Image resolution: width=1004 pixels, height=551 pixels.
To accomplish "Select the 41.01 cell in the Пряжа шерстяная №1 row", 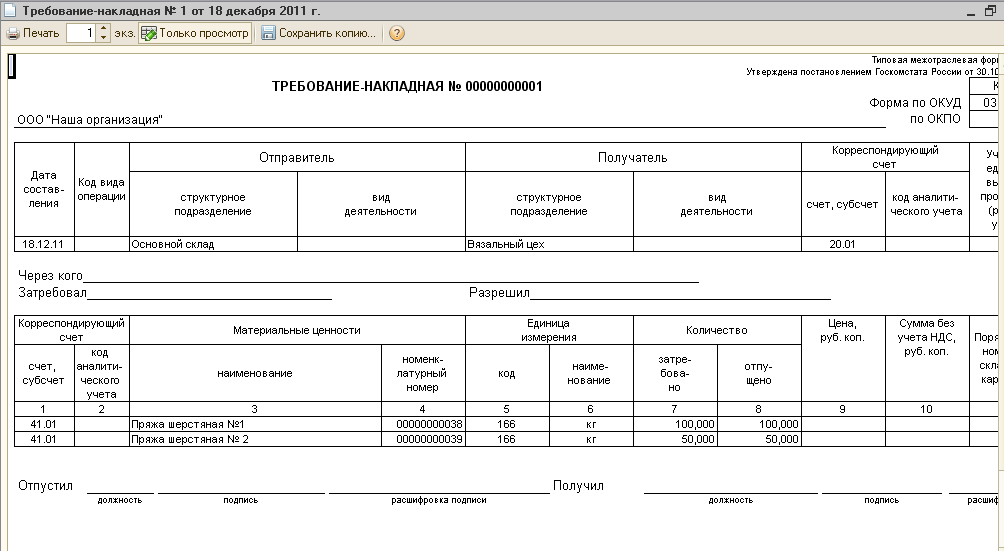I will pyautogui.click(x=44, y=424).
